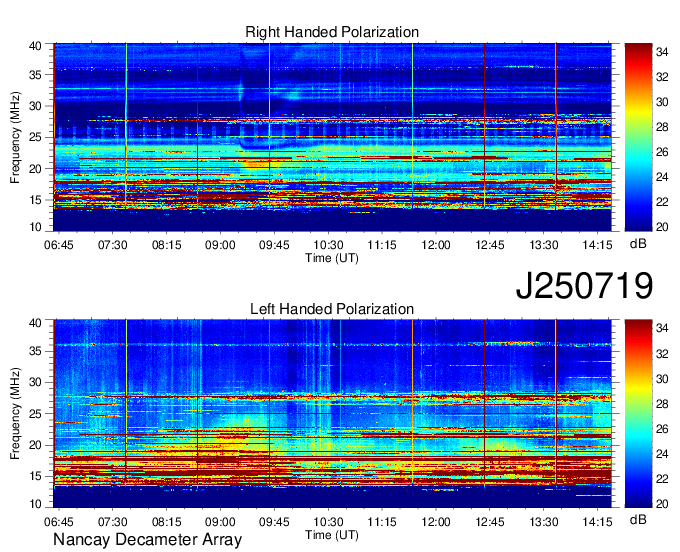Click the 11:15 tick on left-handed plot
The image size is (680, 552).
(382, 522)
